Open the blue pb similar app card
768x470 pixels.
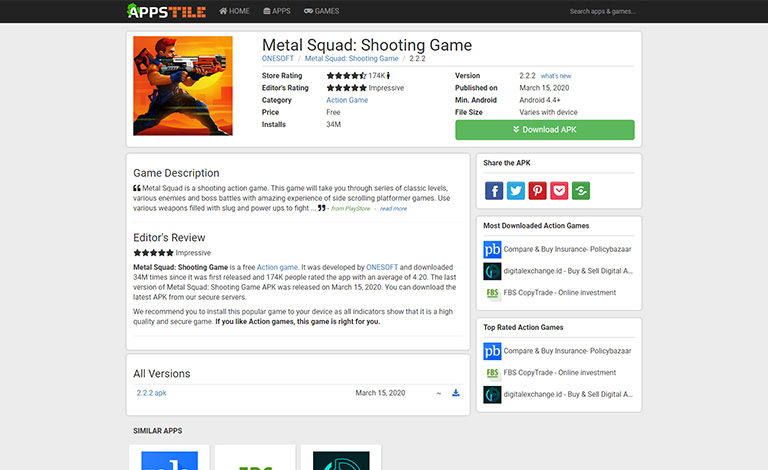(x=169, y=458)
